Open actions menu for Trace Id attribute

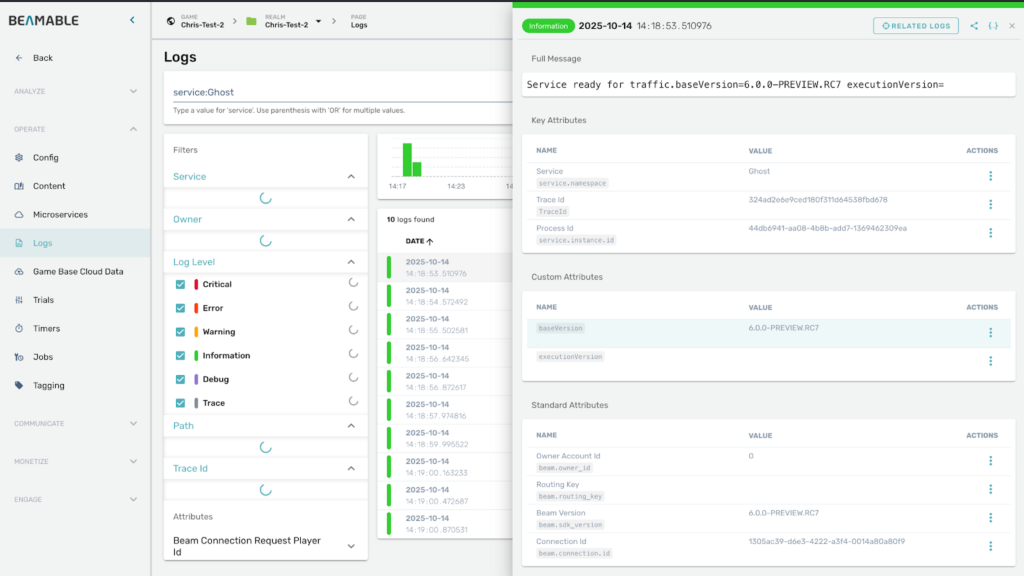click(990, 204)
